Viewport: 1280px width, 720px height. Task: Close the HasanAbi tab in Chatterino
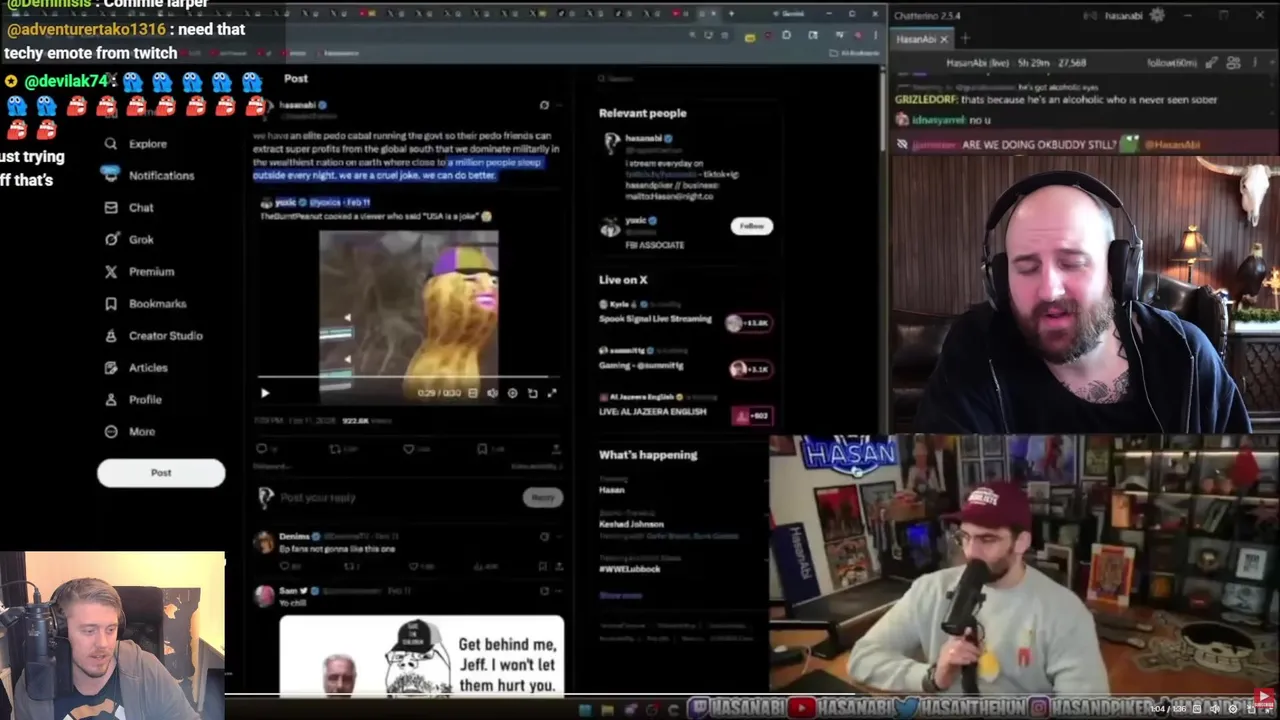944,39
